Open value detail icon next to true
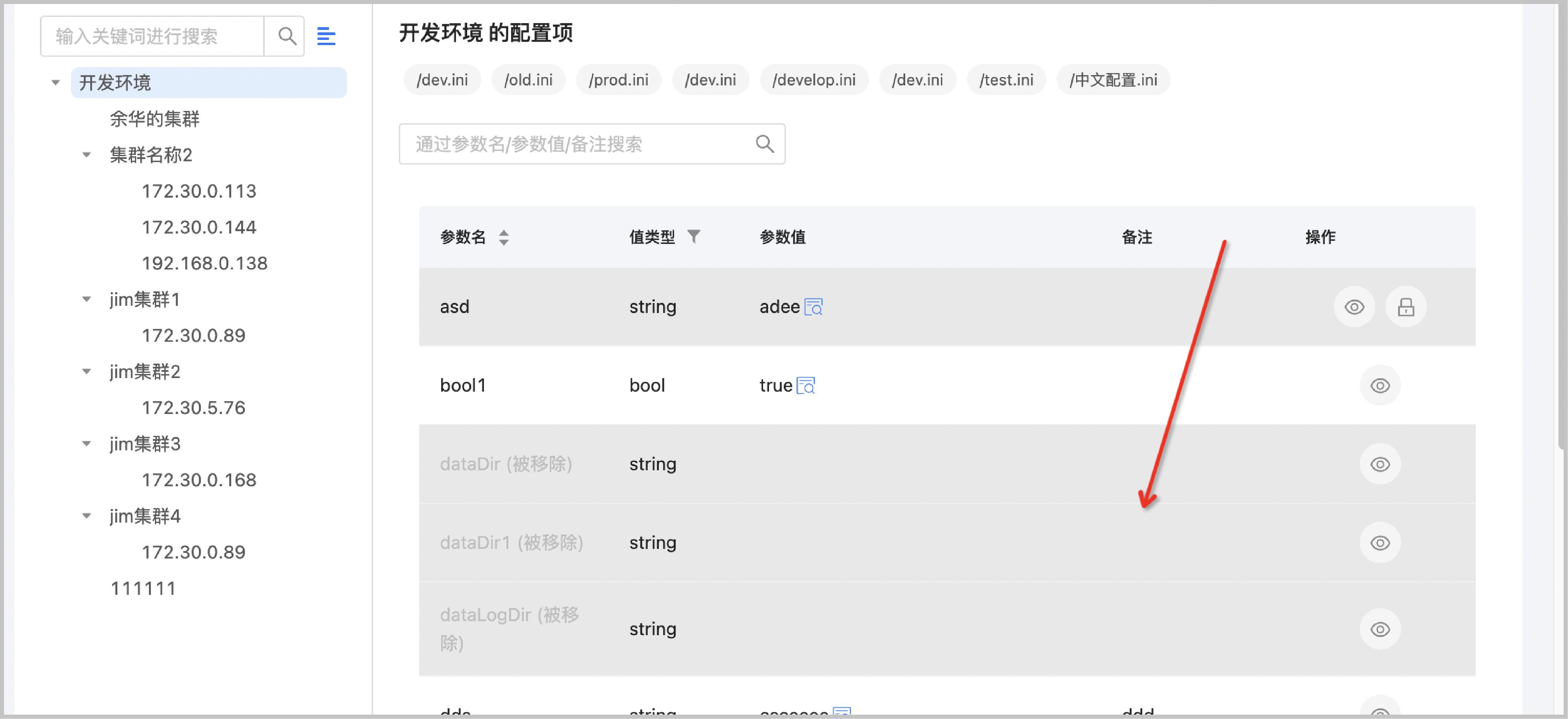Screen dimensions: 1568x719 (806, 386)
